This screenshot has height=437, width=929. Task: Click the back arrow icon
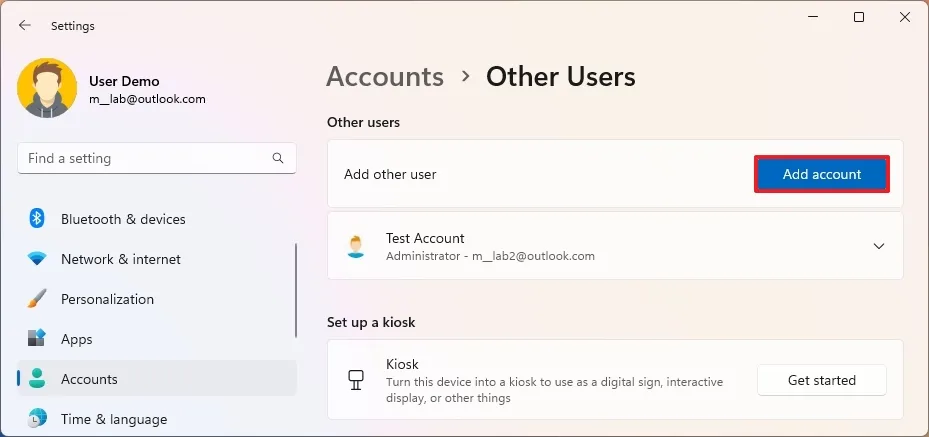pyautogui.click(x=25, y=26)
